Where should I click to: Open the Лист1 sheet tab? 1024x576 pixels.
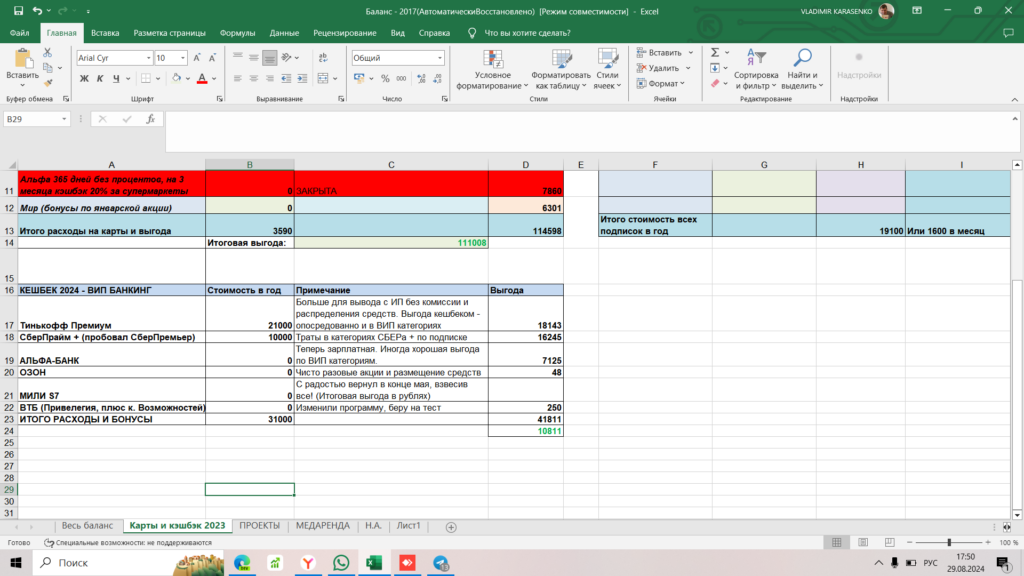pos(409,526)
